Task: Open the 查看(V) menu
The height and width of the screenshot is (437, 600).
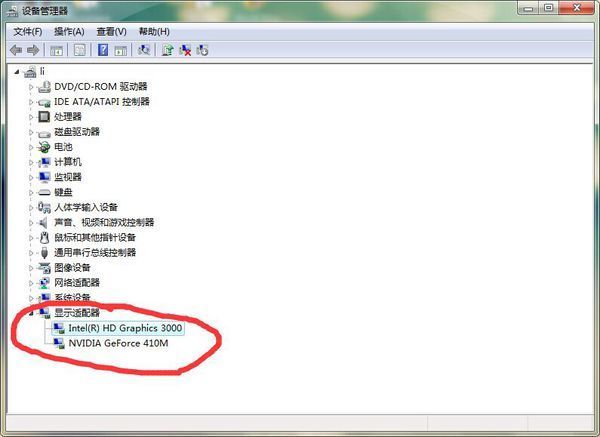Action: point(112,31)
